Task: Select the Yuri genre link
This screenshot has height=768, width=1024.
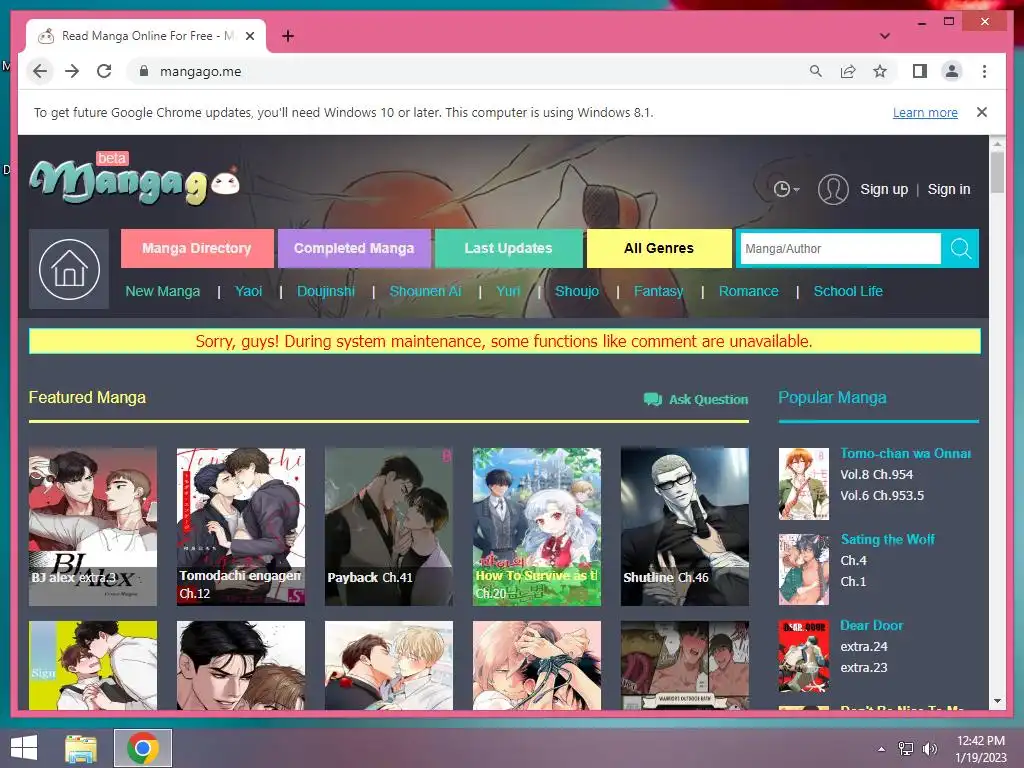Action: 507,291
